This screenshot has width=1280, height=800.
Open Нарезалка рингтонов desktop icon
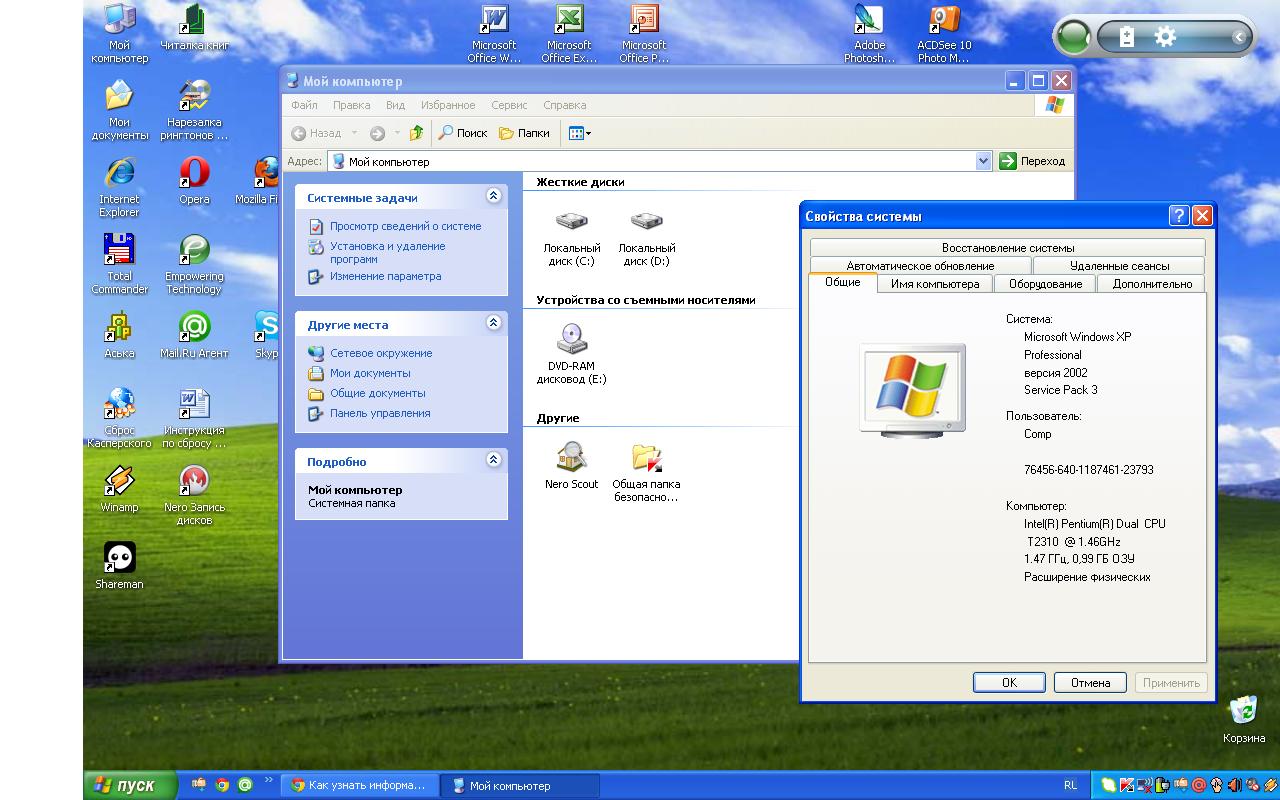click(194, 111)
